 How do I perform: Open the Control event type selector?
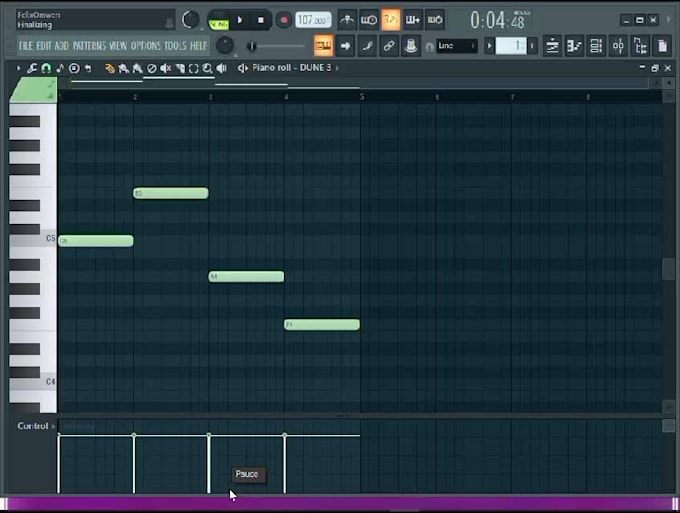coord(36,426)
